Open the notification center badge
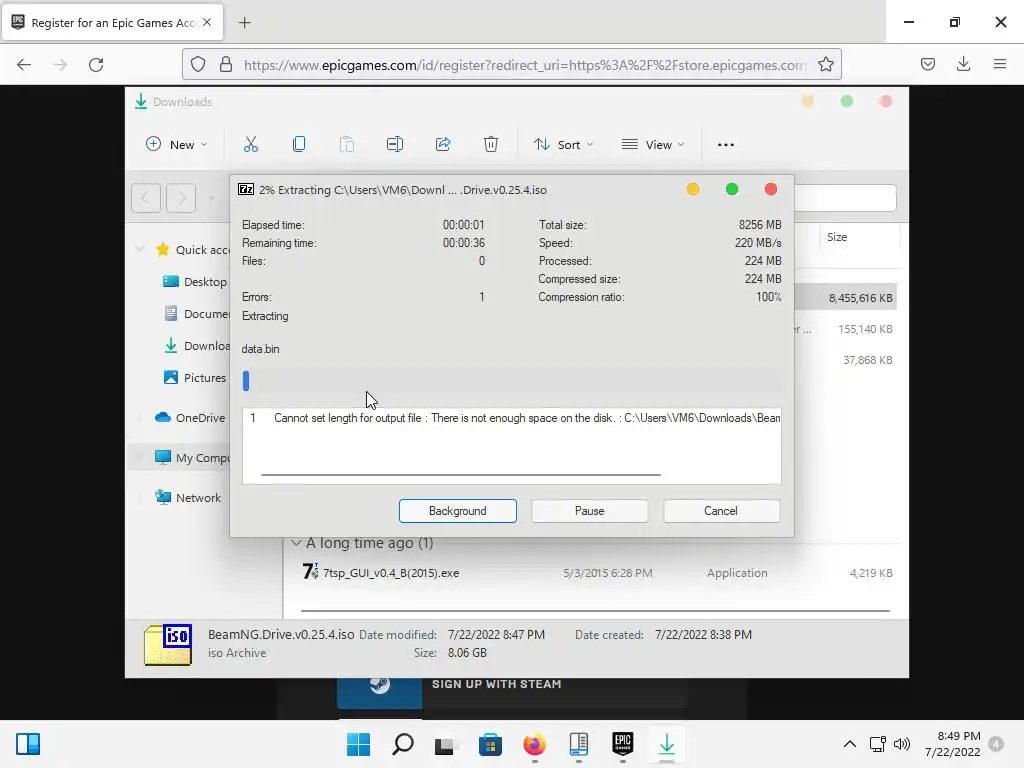 pos(996,744)
